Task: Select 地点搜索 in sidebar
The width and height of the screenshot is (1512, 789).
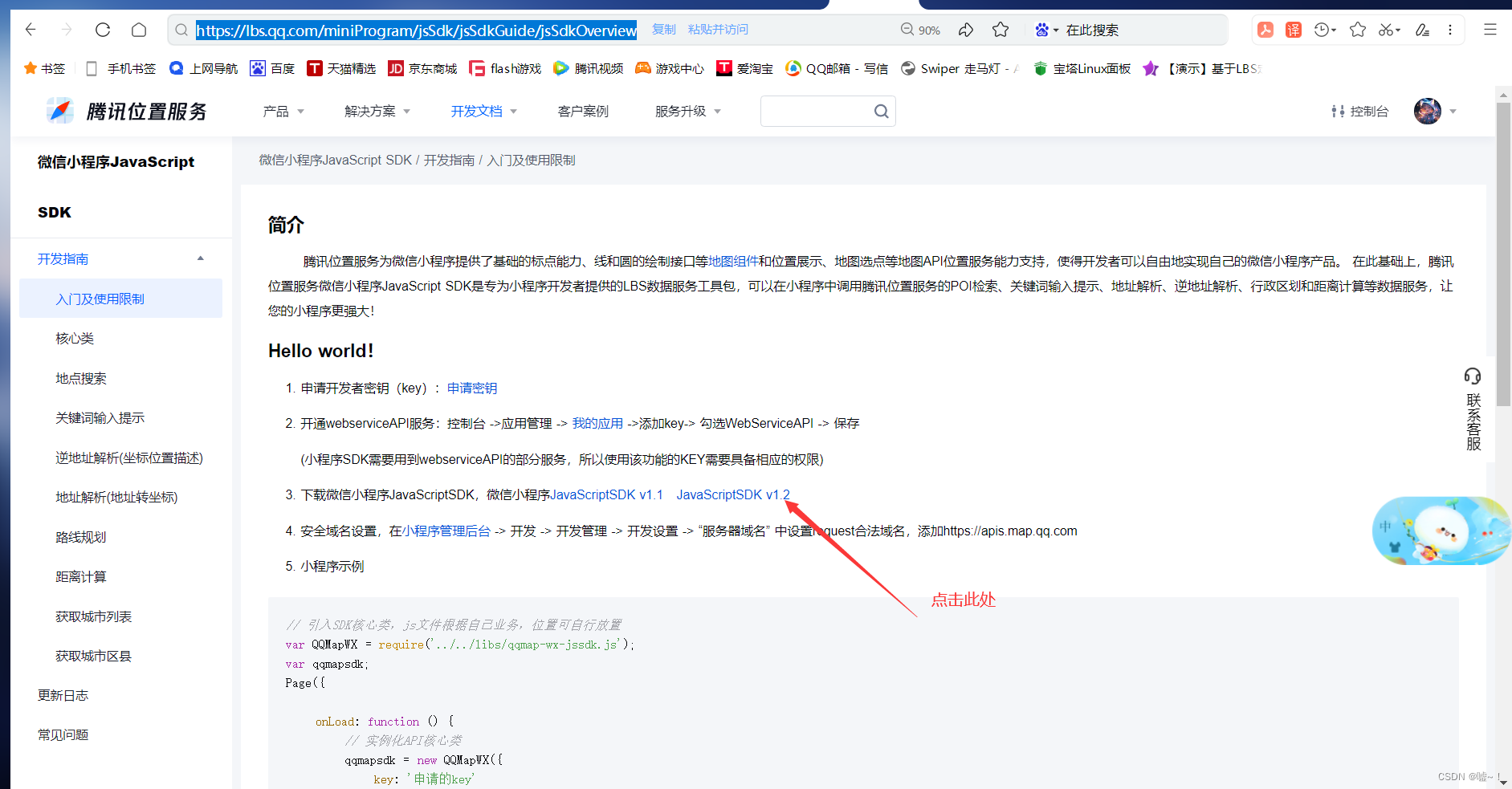Action: [x=81, y=378]
